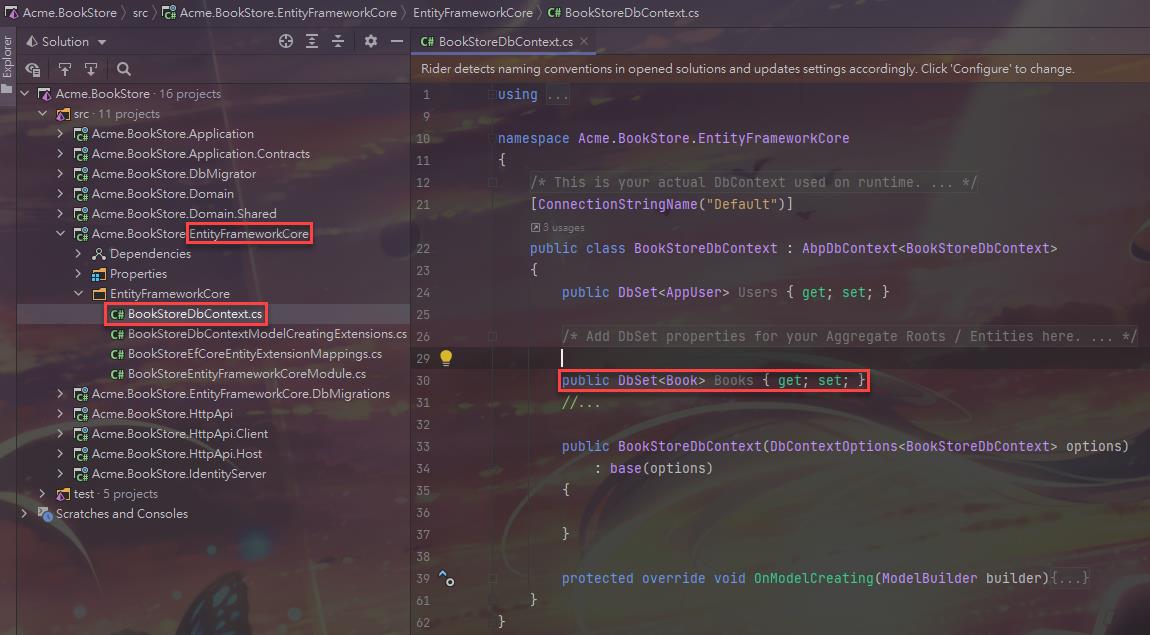Image resolution: width=1150 pixels, height=635 pixels.
Task: Toggle fold of comment block on line 12
Action: tap(492, 183)
